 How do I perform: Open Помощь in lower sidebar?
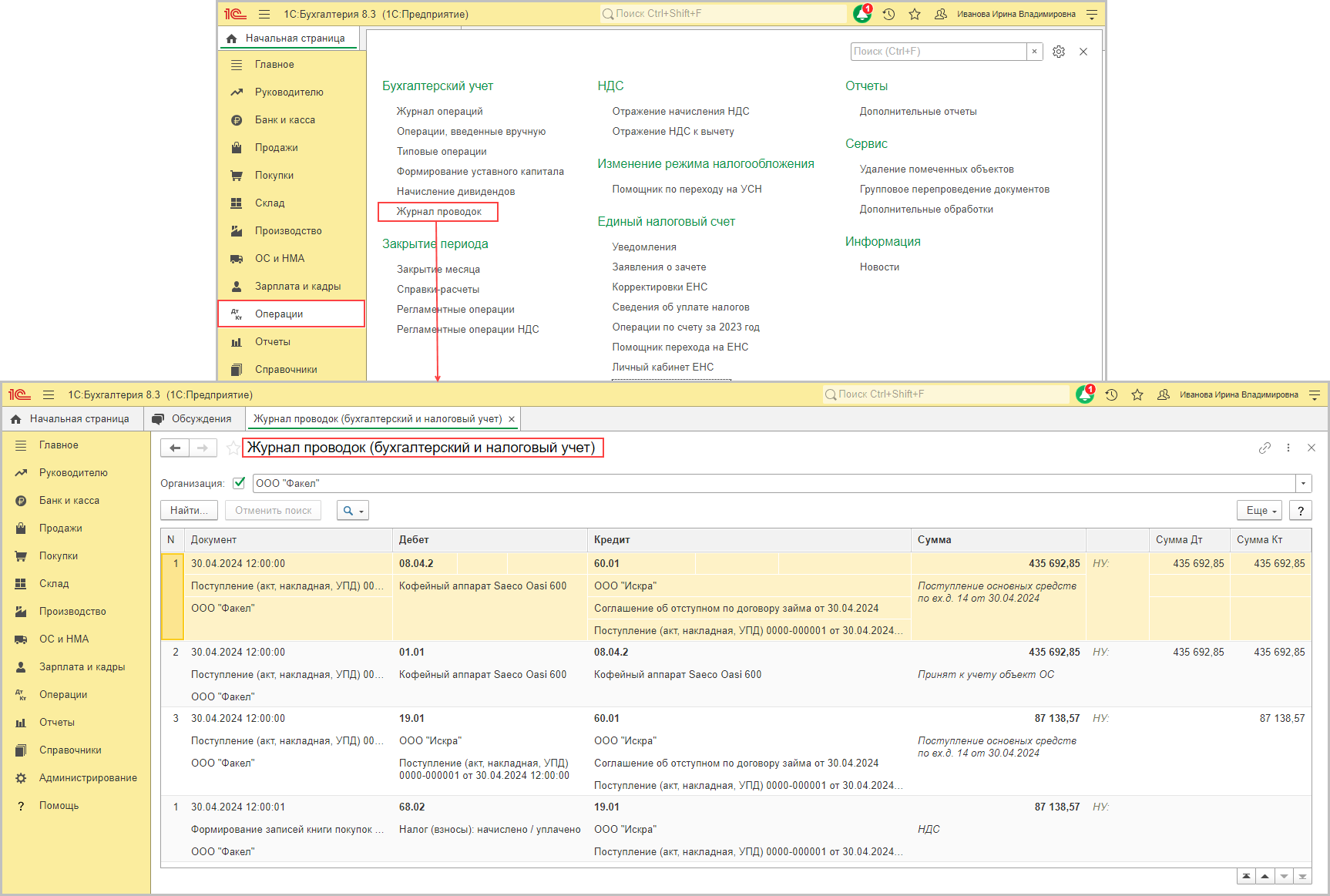pyautogui.click(x=76, y=806)
